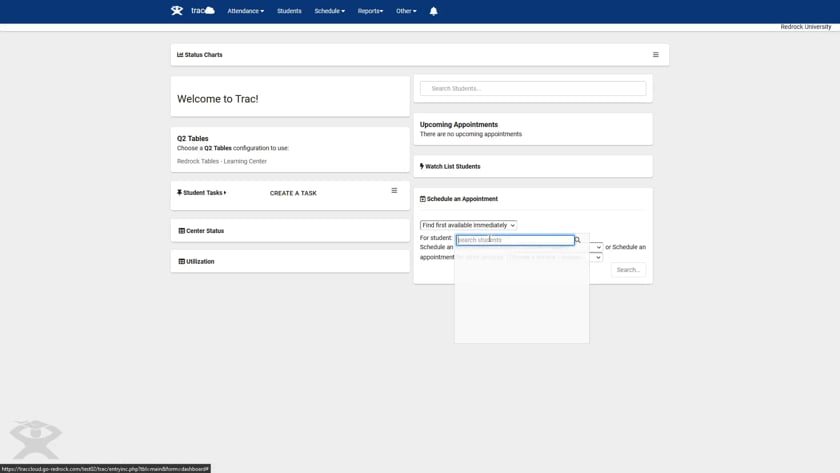Click Redrock University text
The width and height of the screenshot is (840, 473).
(x=806, y=27)
